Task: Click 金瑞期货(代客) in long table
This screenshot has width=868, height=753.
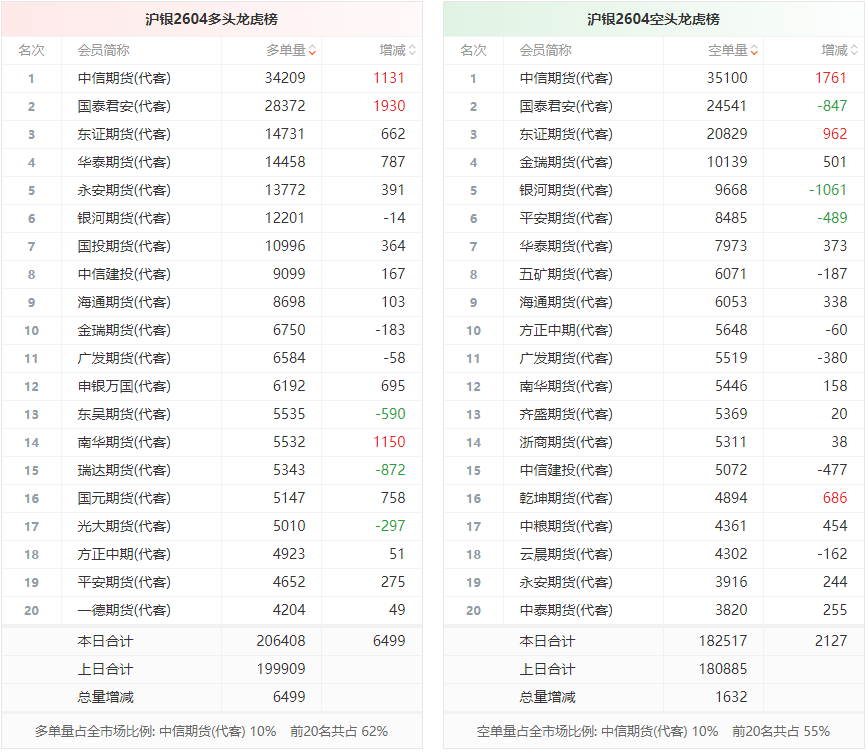Action: click(x=124, y=330)
